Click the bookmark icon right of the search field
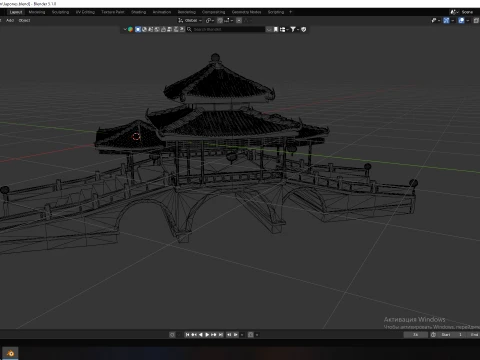 click(276, 29)
